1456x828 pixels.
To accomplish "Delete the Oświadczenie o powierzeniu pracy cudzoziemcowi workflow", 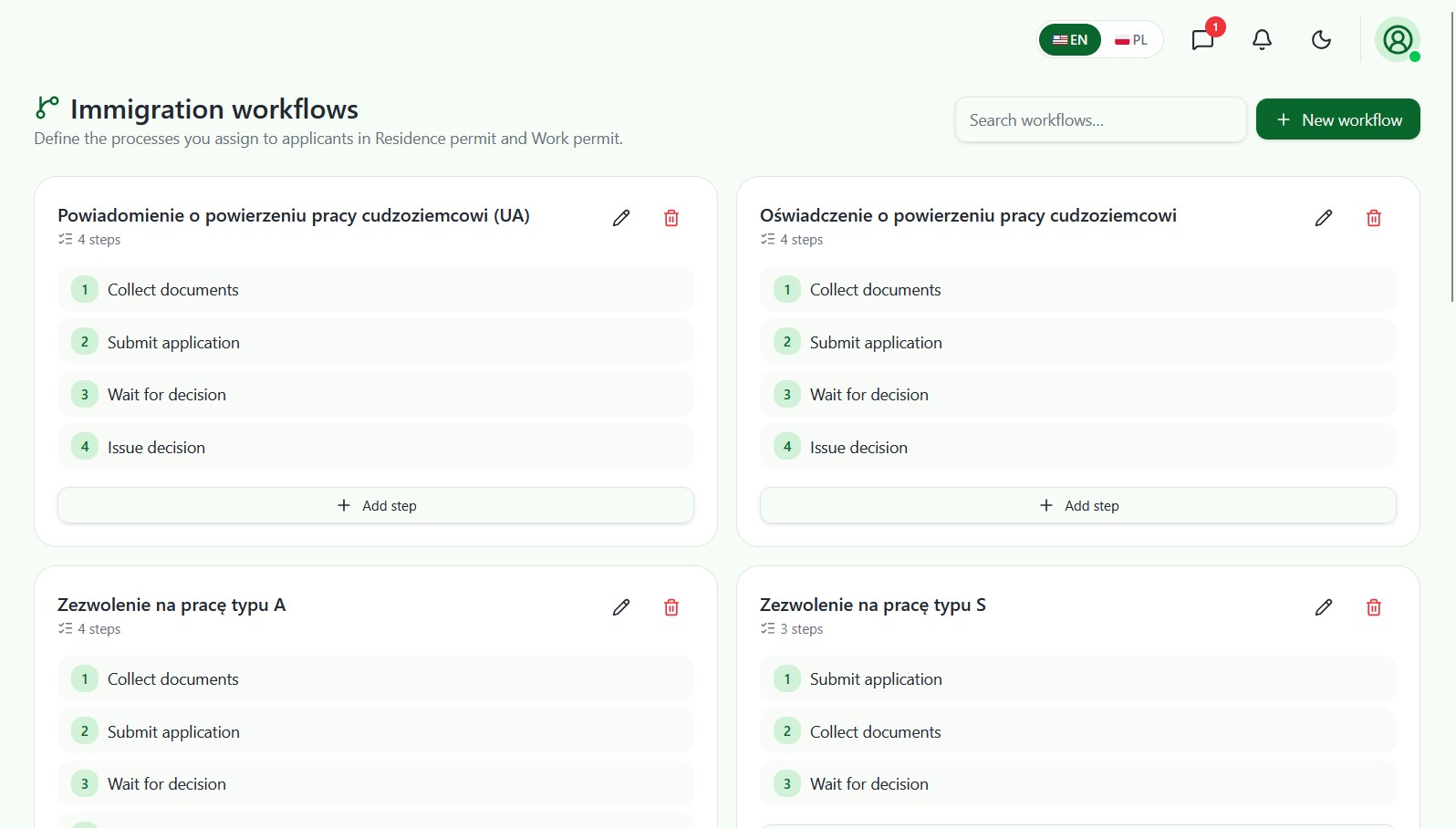I will [x=1374, y=218].
